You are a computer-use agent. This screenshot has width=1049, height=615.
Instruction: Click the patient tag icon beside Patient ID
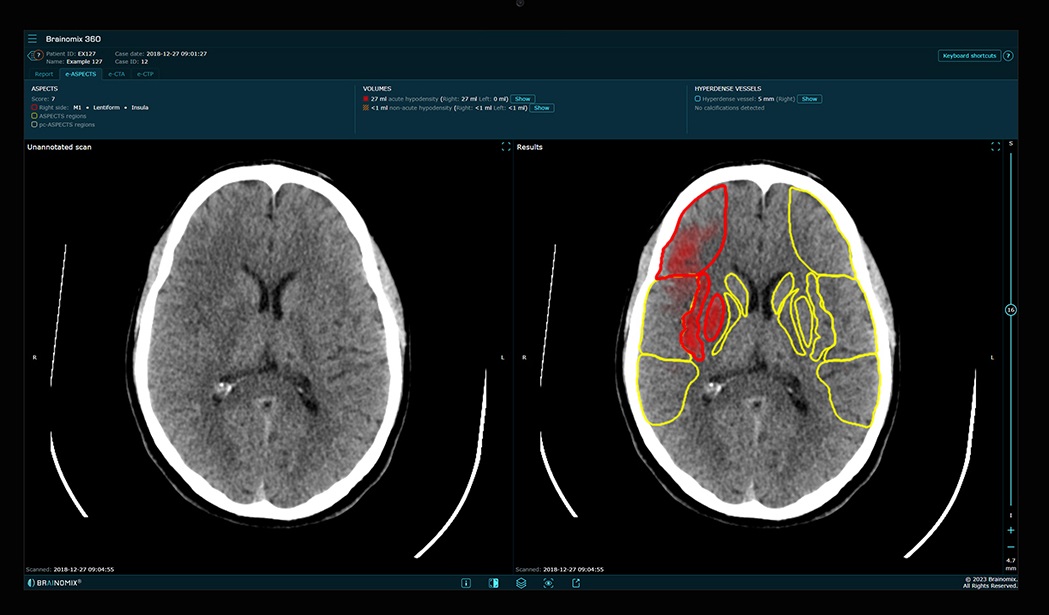coord(35,56)
